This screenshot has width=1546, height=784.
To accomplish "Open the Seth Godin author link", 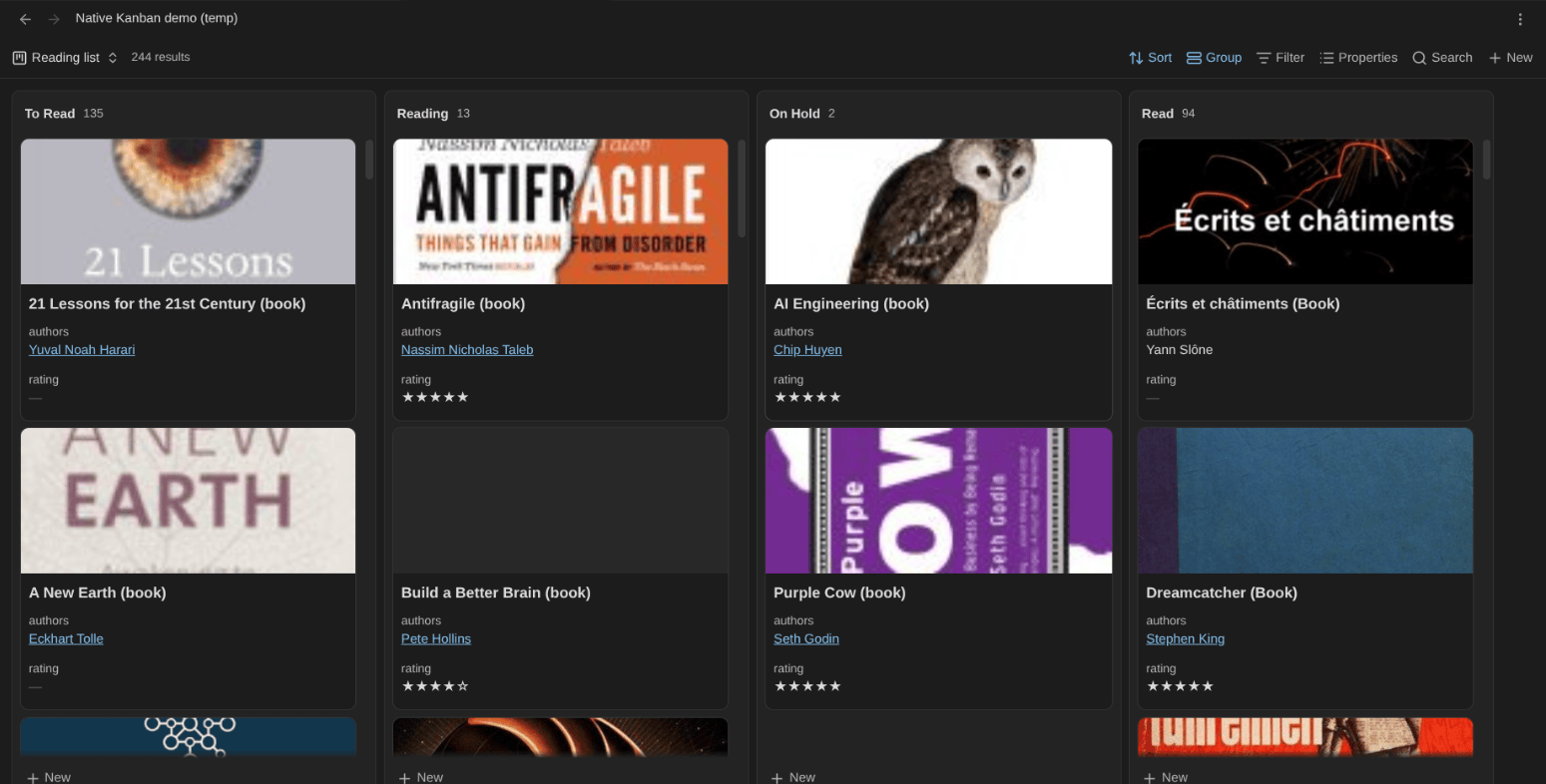I will click(806, 639).
